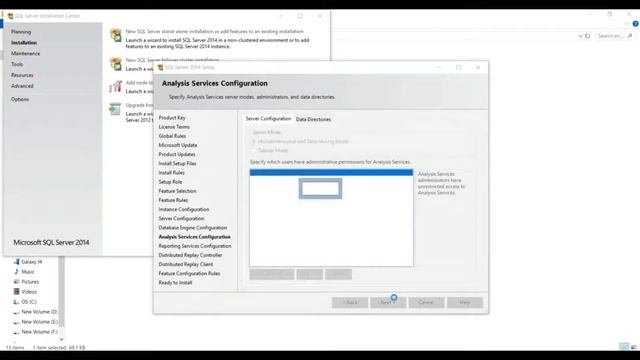Click the SQL Server Installation Center title icon
The width and height of the screenshot is (640, 360).
point(11,16)
